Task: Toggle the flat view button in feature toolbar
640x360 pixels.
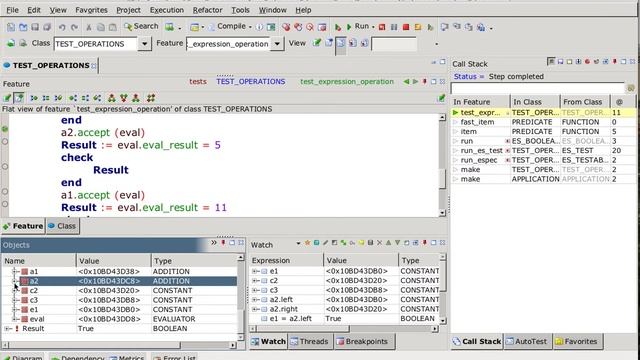Action: pos(19,98)
